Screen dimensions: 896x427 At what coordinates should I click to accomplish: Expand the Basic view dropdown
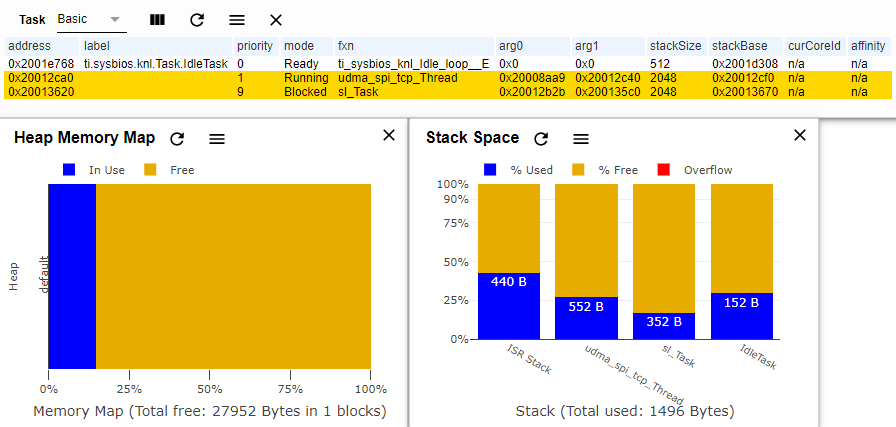tap(91, 19)
